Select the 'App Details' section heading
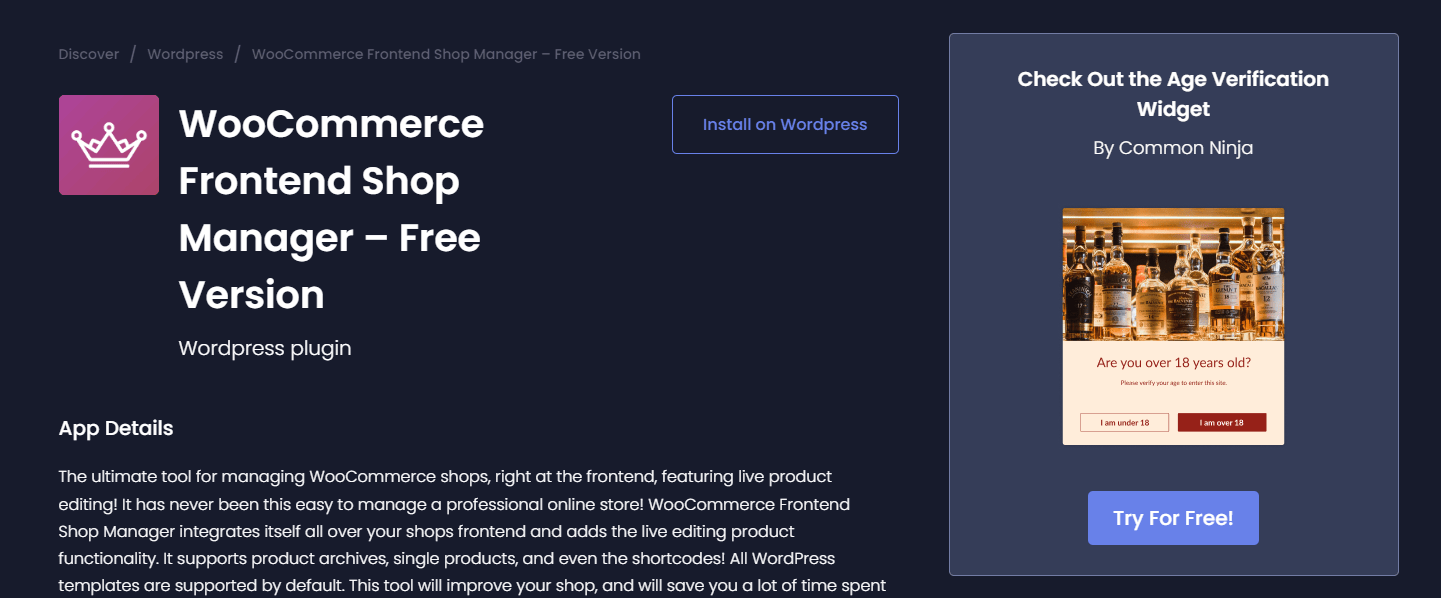Screen dimensions: 1441x598 tap(115, 427)
